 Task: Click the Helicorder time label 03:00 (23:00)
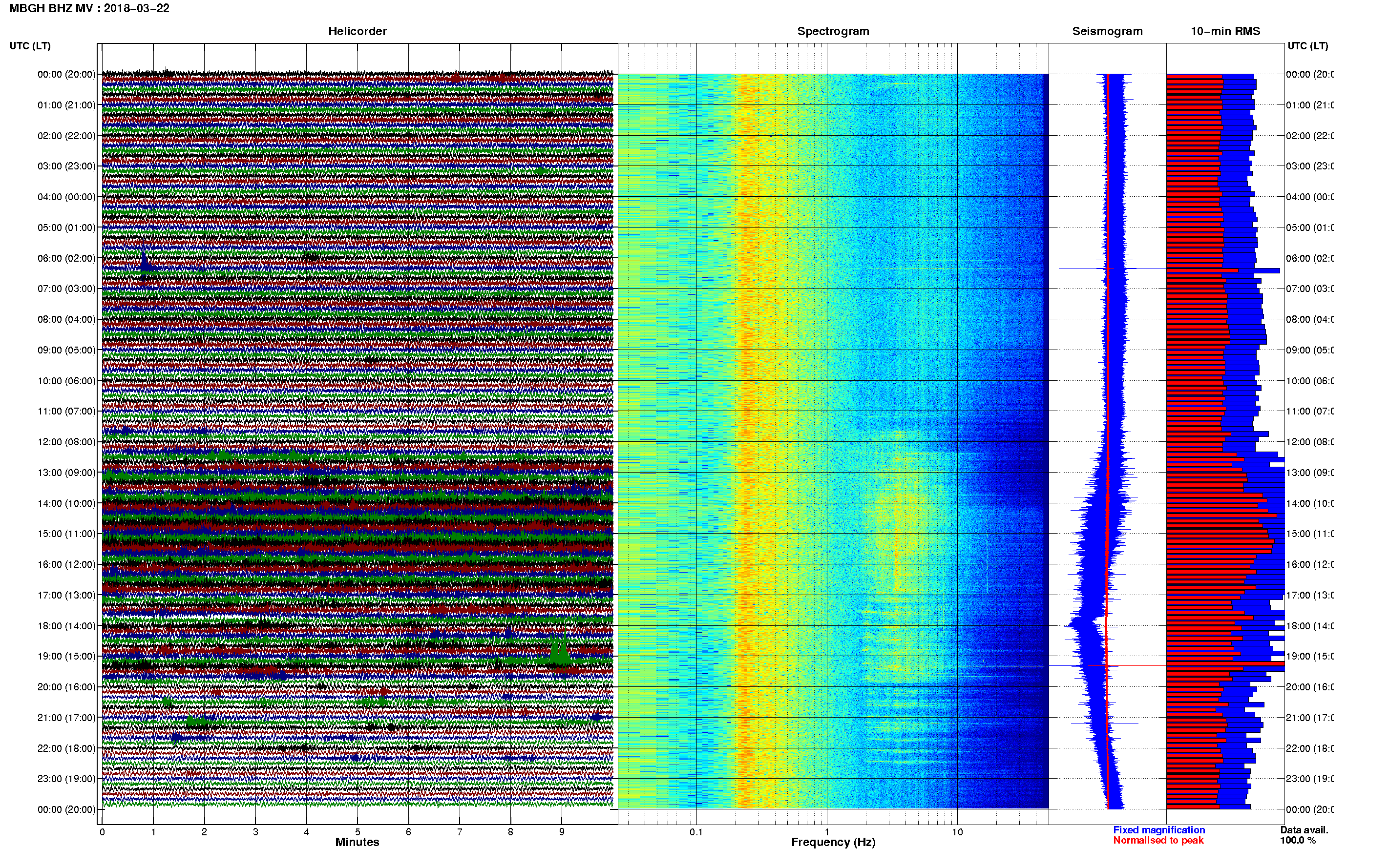click(66, 166)
